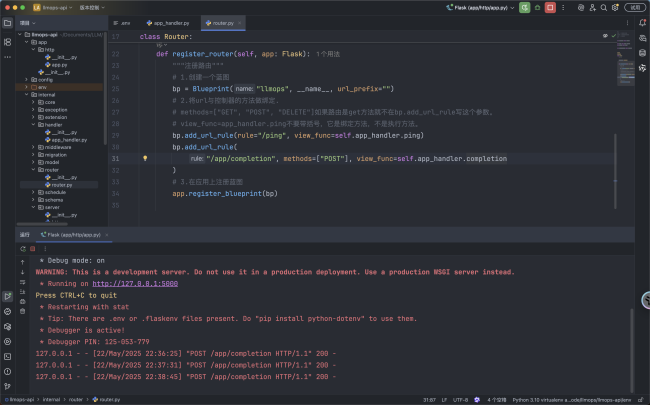Click the Debug bug icon in top toolbar
This screenshot has height=405, width=650.
[x=537, y=7]
